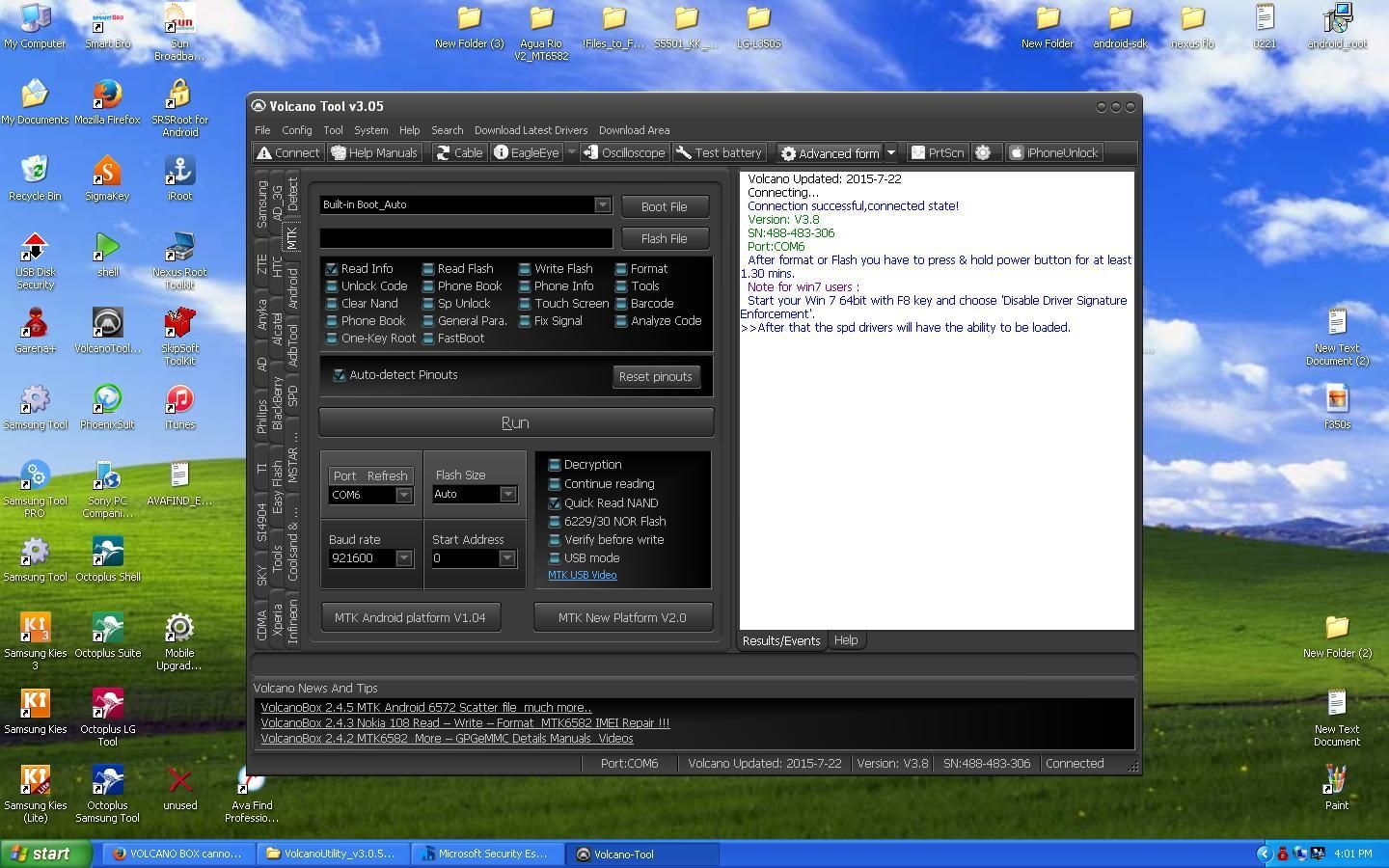1389x868 pixels.
Task: Enable the Write Flash checkbox
Action: click(x=525, y=269)
